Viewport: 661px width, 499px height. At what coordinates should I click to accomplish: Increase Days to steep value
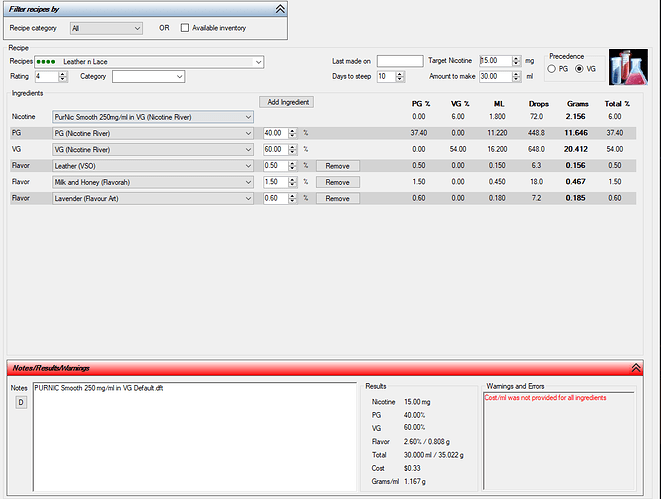[400, 74]
